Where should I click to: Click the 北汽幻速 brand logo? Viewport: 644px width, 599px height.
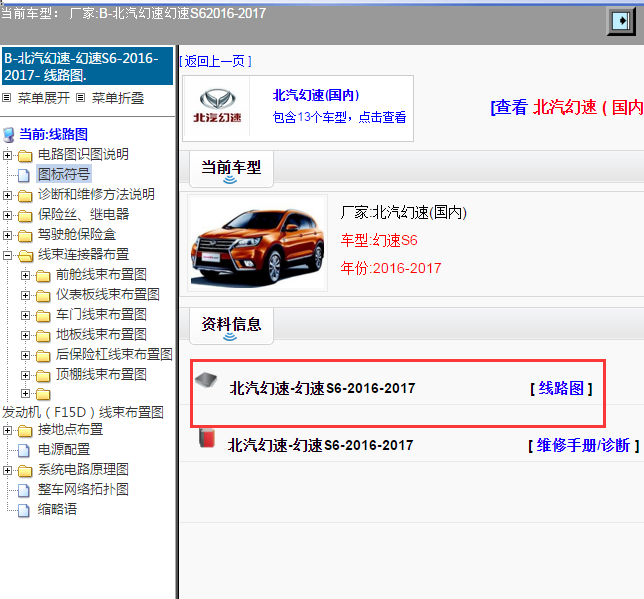(x=217, y=106)
